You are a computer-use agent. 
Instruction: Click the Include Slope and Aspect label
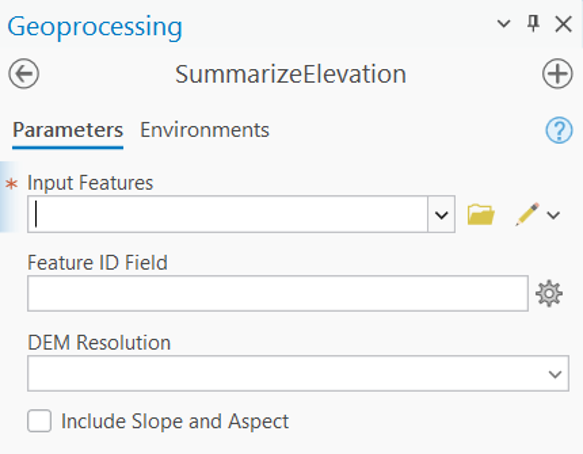tap(175, 421)
